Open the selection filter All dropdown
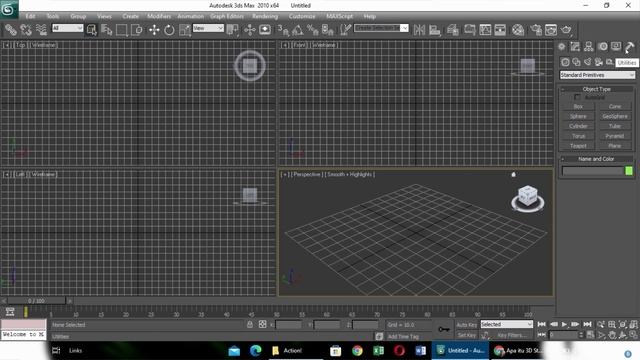 (x=67, y=28)
